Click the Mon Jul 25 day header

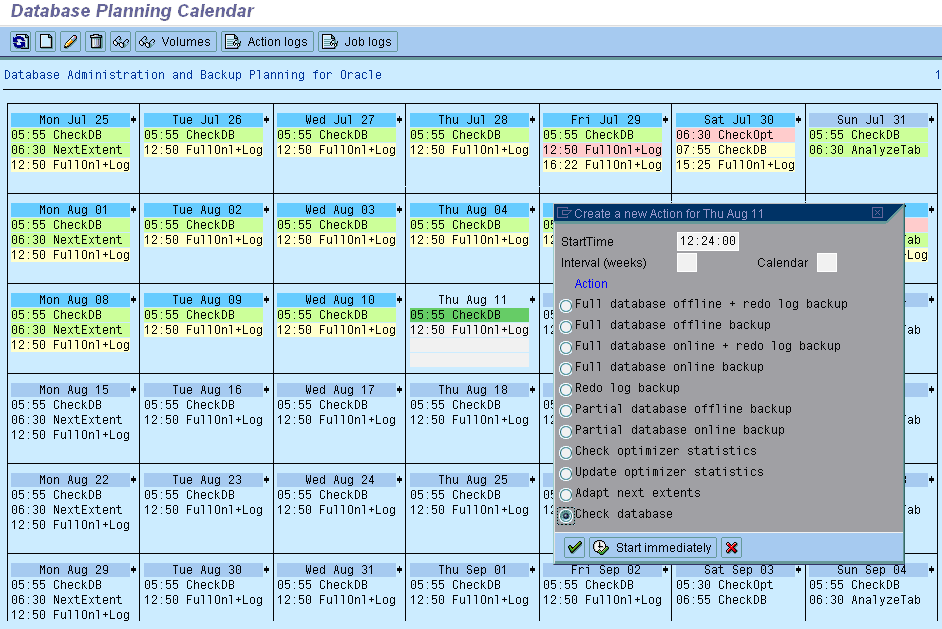pyautogui.click(x=70, y=120)
